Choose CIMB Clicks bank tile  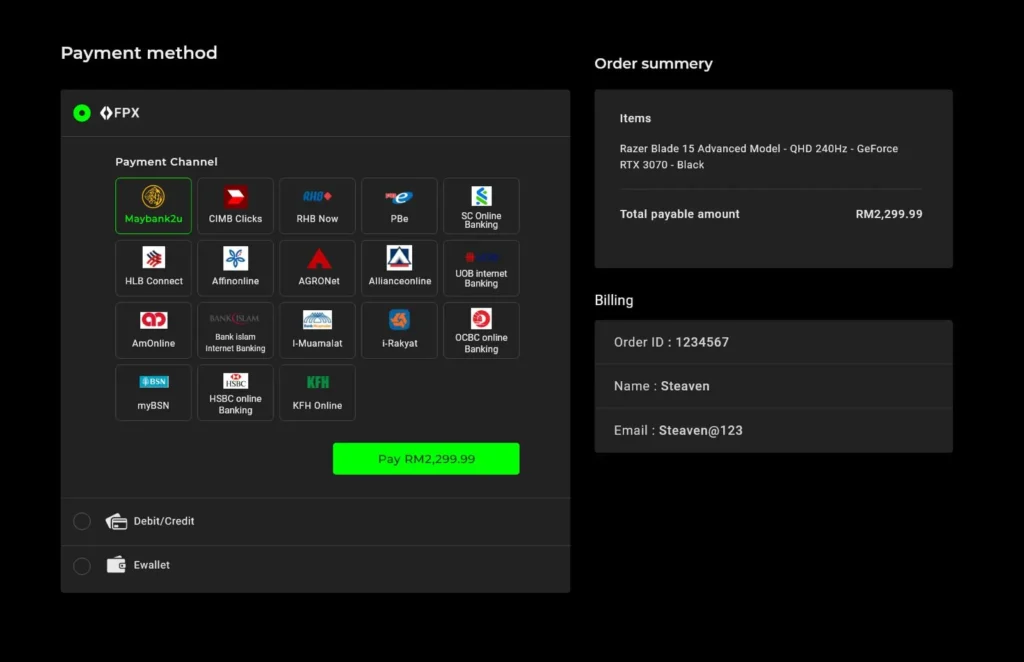click(x=235, y=206)
